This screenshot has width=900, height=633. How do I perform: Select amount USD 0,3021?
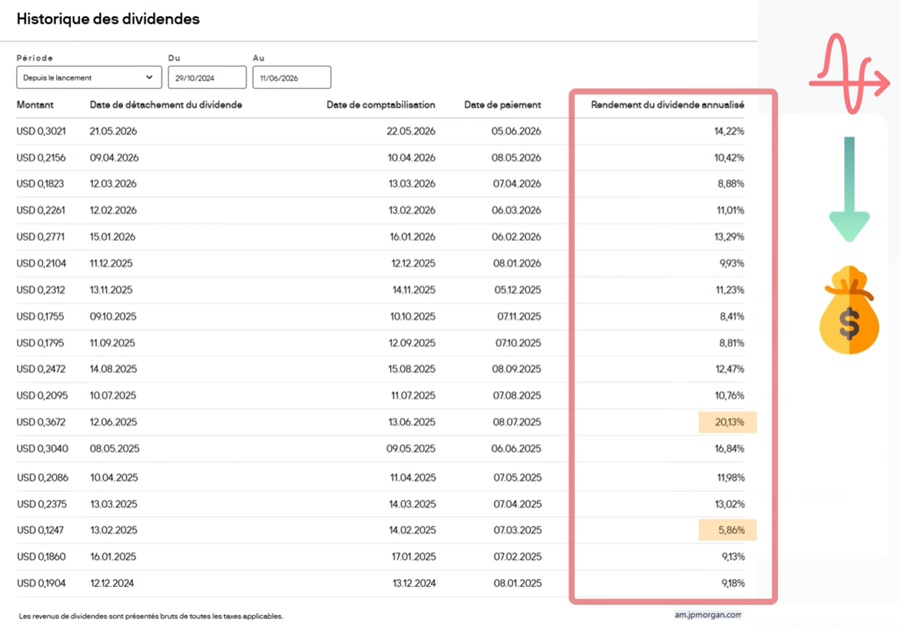(41, 131)
